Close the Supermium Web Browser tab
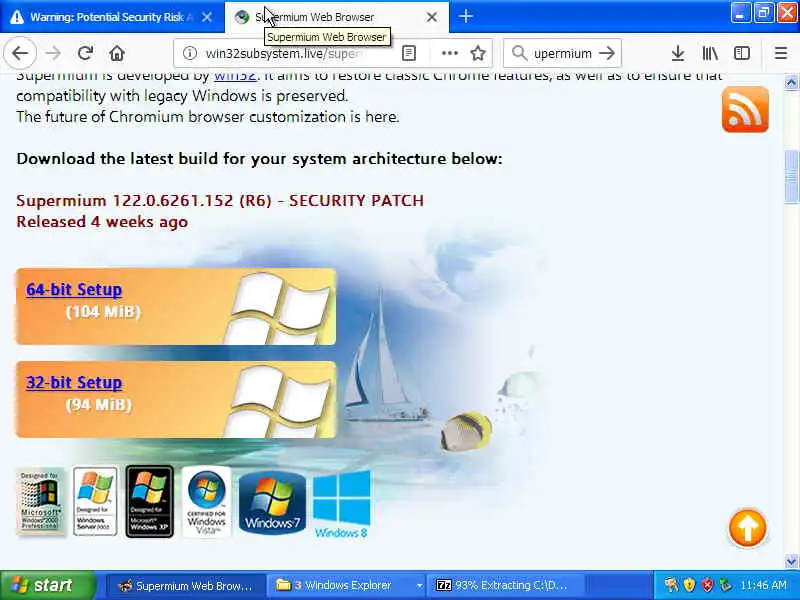This screenshot has width=800, height=600. tap(432, 17)
